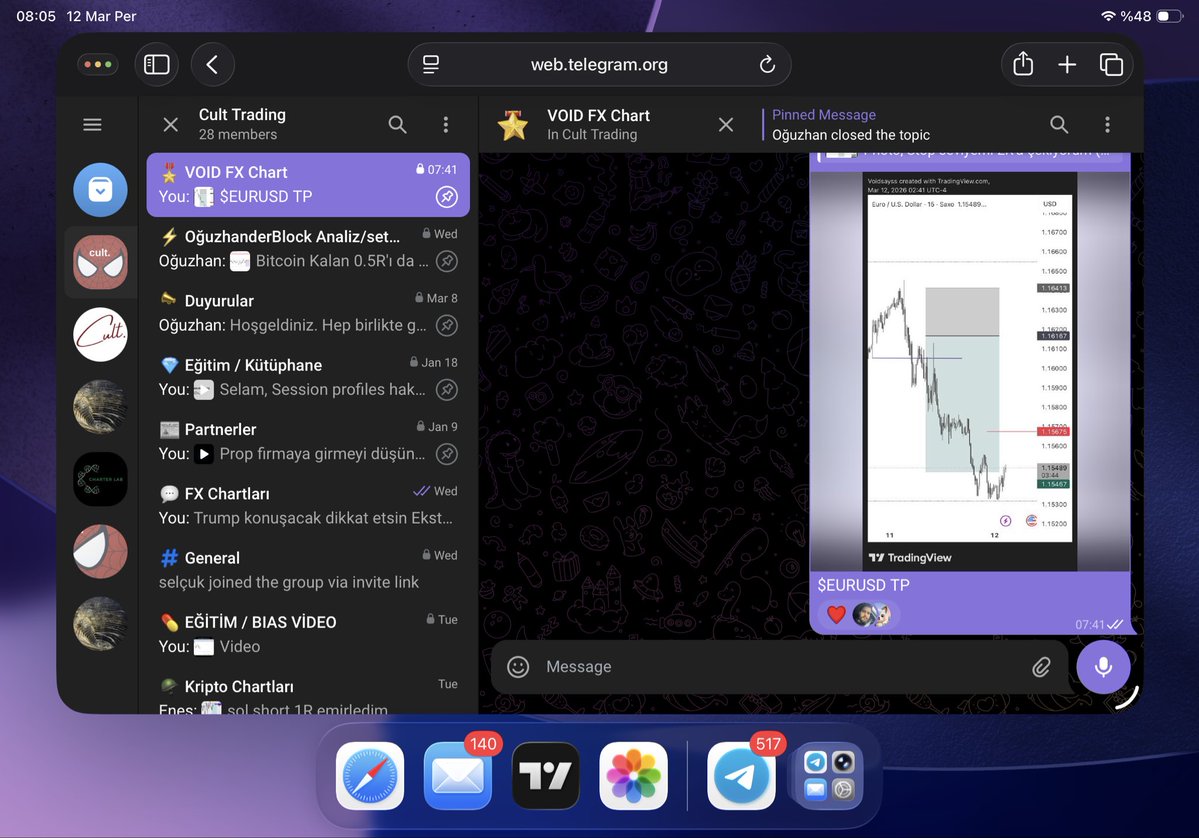
Task: Reload the web.telegram.org page
Action: tap(767, 65)
